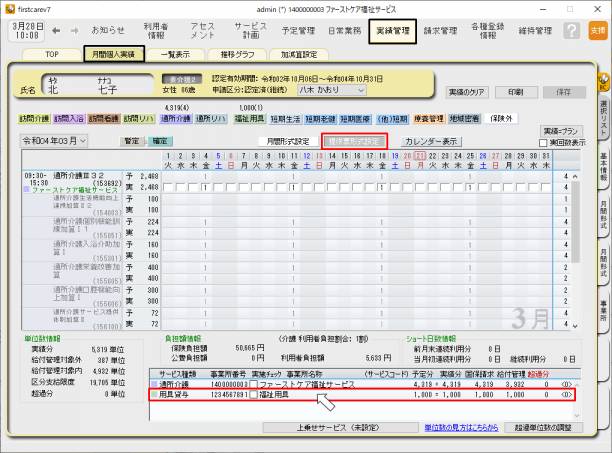Screen dimensions: 612x453
Task: Toggle the 月間形式設定 checkbox
Action: pyautogui.click(x=263, y=142)
